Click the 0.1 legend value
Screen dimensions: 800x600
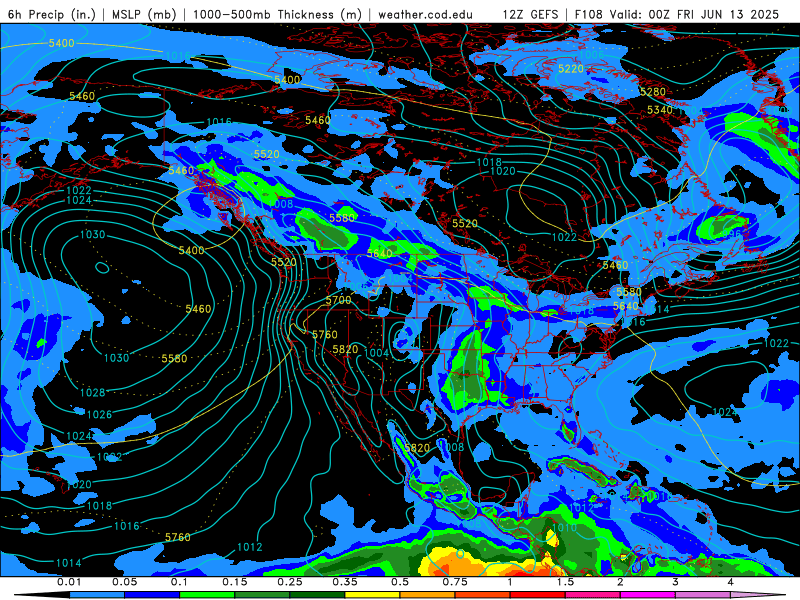coord(179,582)
